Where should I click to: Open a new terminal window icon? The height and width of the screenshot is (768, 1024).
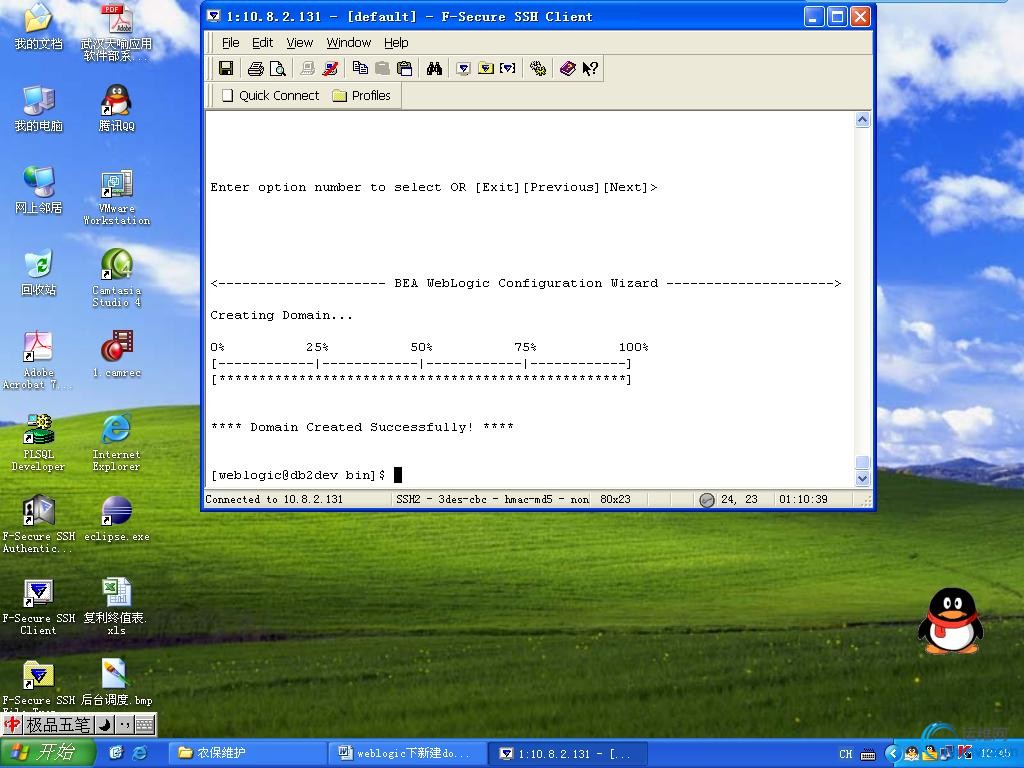(x=463, y=68)
